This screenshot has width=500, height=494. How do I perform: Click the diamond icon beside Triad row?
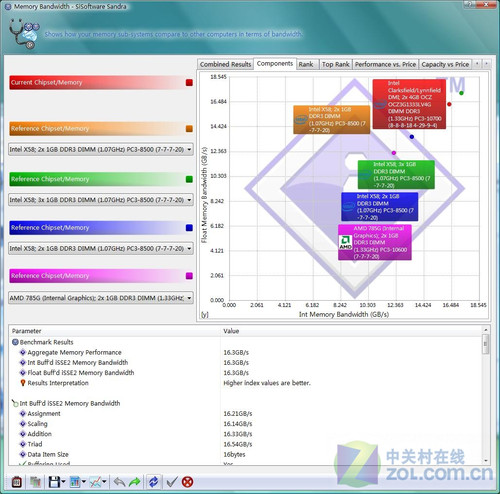[23, 444]
